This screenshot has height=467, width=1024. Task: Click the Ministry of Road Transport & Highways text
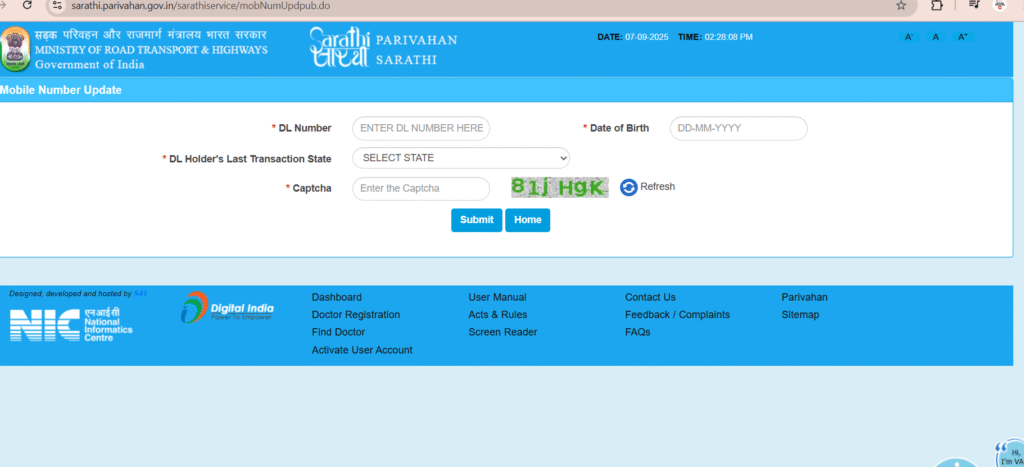(152, 50)
